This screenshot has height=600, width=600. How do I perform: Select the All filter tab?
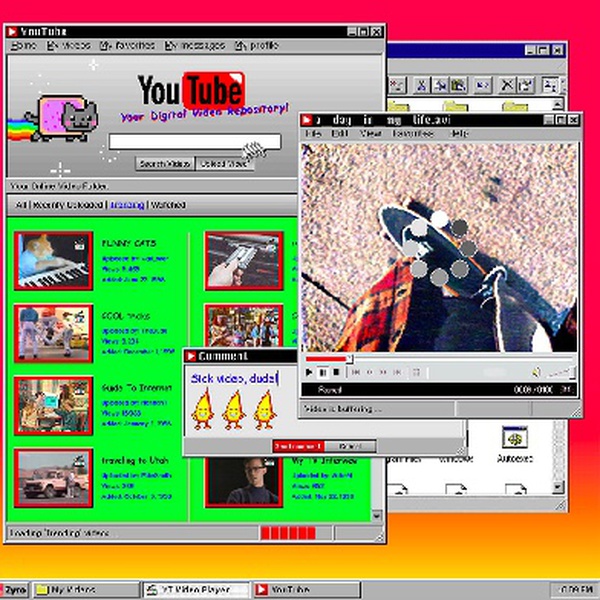click(x=21, y=205)
